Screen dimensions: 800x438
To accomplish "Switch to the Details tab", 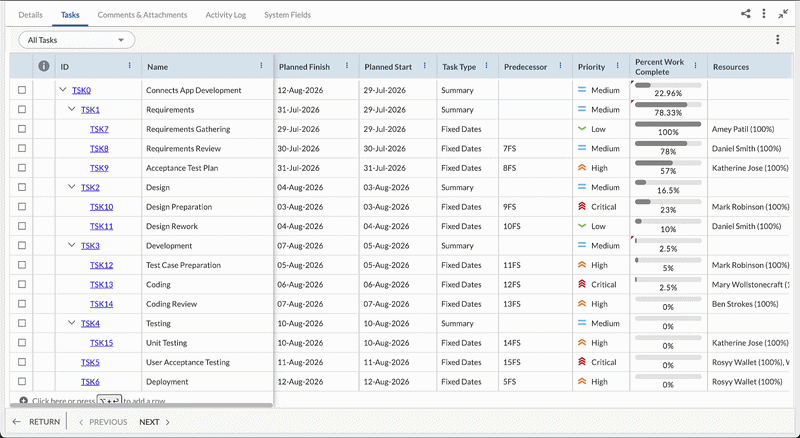I will pyautogui.click(x=31, y=15).
